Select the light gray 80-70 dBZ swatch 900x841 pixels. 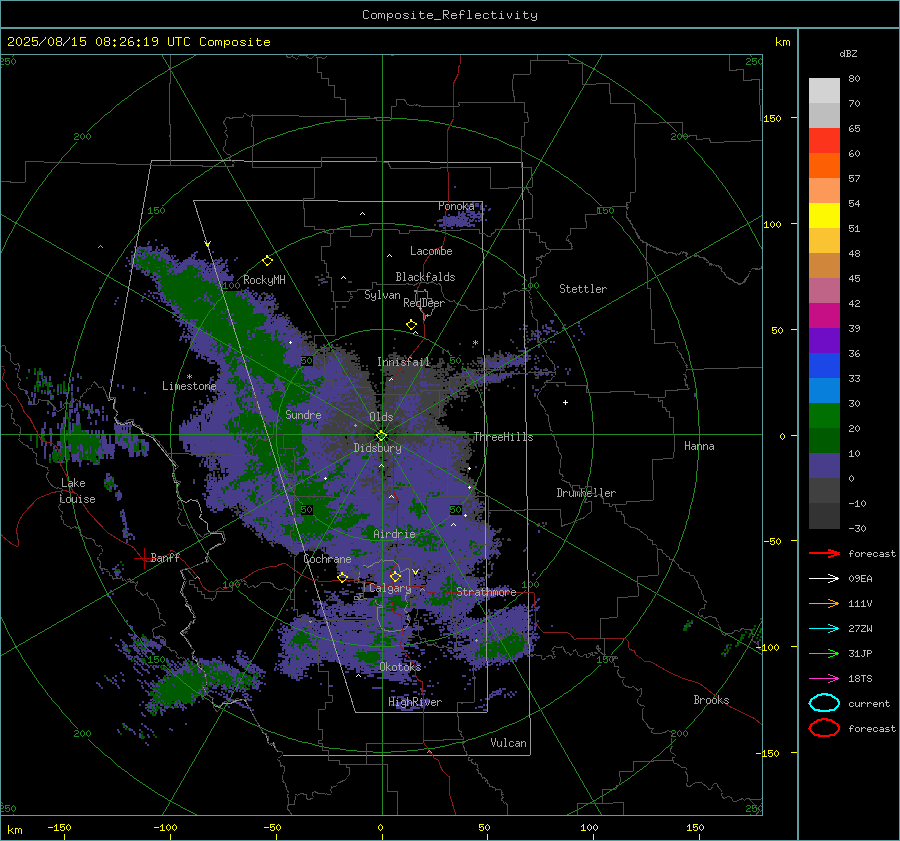(824, 91)
